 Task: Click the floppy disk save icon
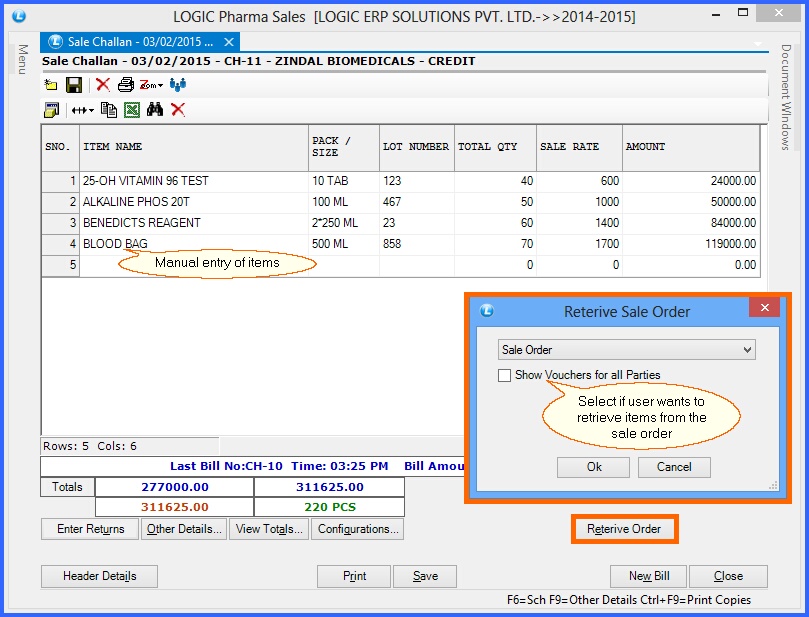pyautogui.click(x=74, y=85)
